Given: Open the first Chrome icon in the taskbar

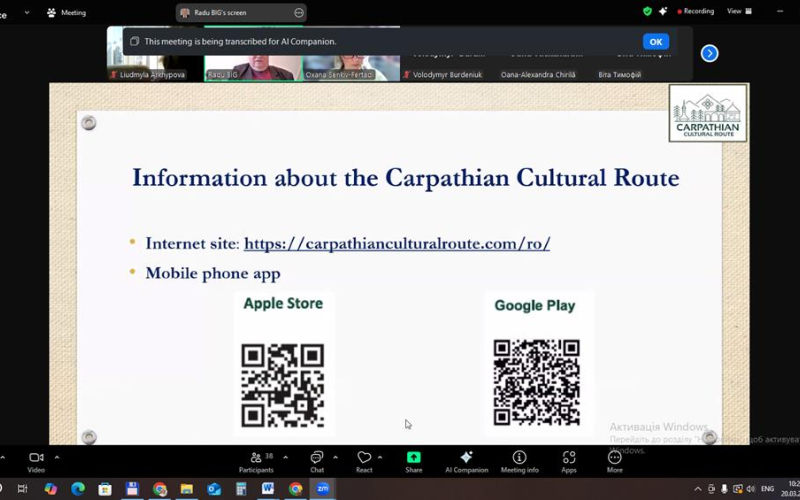Looking at the screenshot, I should click(160, 489).
